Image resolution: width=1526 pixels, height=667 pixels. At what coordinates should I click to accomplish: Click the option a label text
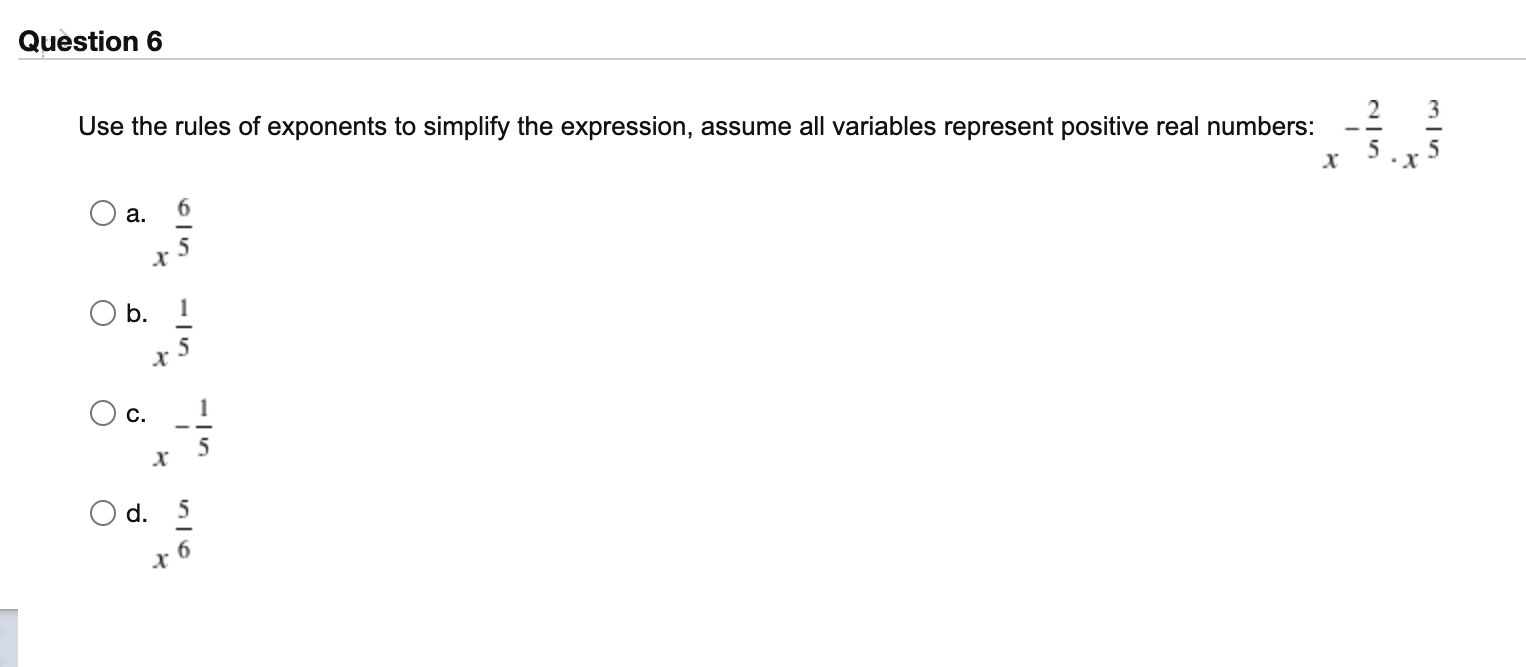tap(138, 212)
